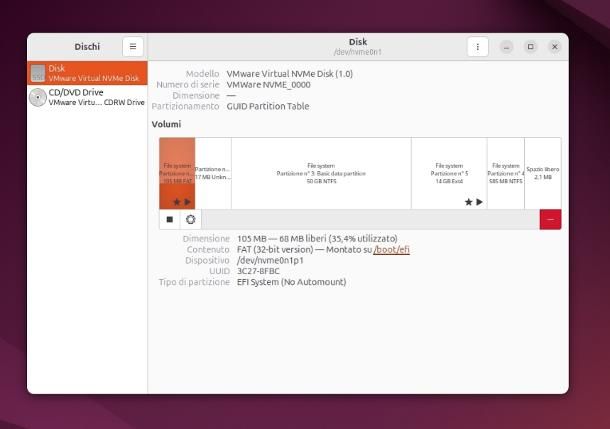Screen dimensions: 610x429
Task: Click the UUID value 3C27-BFBC
Action: 258,271
